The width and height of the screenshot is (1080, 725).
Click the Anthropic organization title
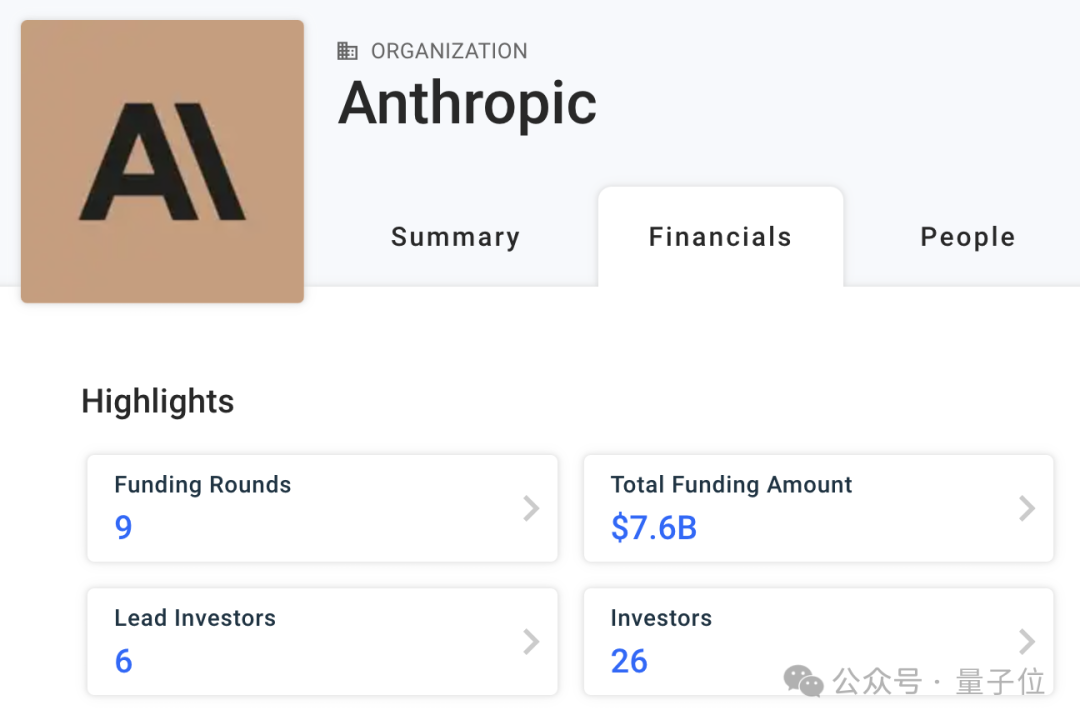[x=467, y=103]
